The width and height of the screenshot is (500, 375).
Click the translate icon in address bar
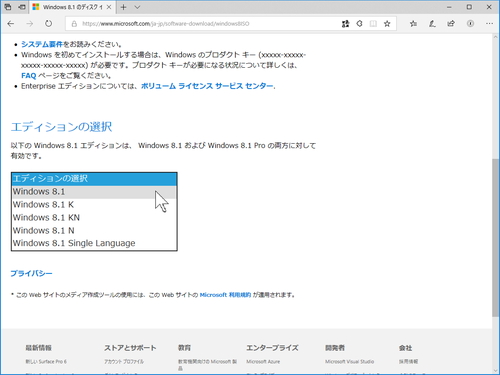346,24
